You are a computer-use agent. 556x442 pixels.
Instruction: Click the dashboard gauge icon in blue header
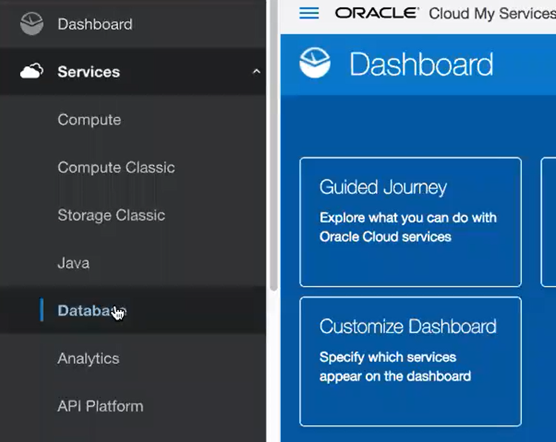[315, 63]
